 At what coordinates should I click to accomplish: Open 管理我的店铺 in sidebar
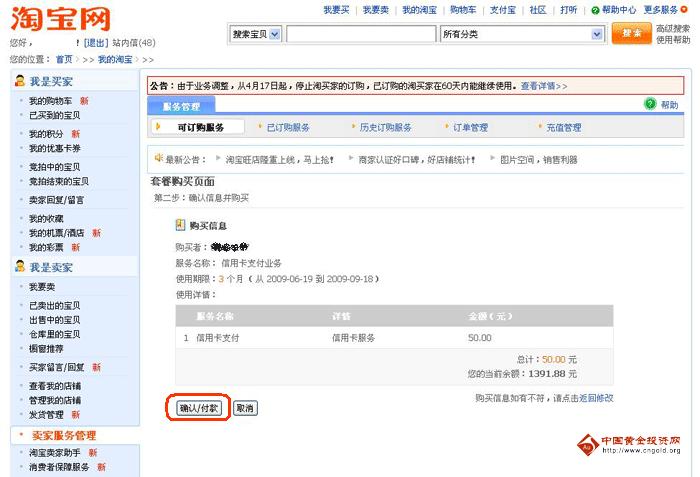coord(54,400)
